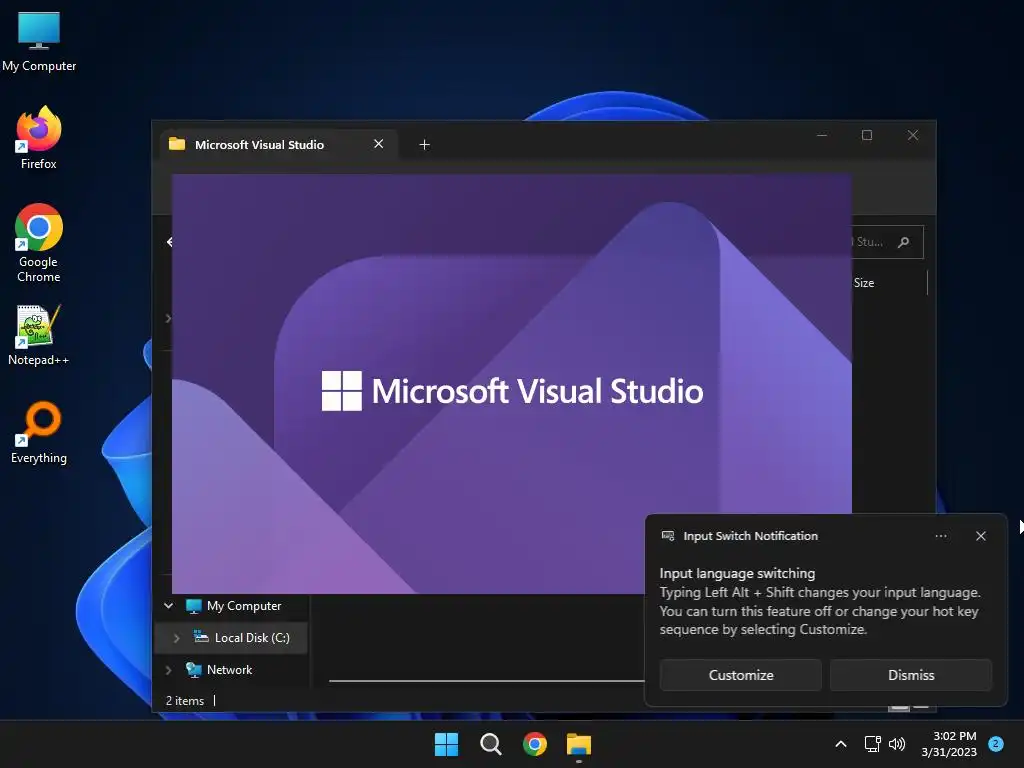Close the File Explorer window
The image size is (1024, 768).
(912, 135)
